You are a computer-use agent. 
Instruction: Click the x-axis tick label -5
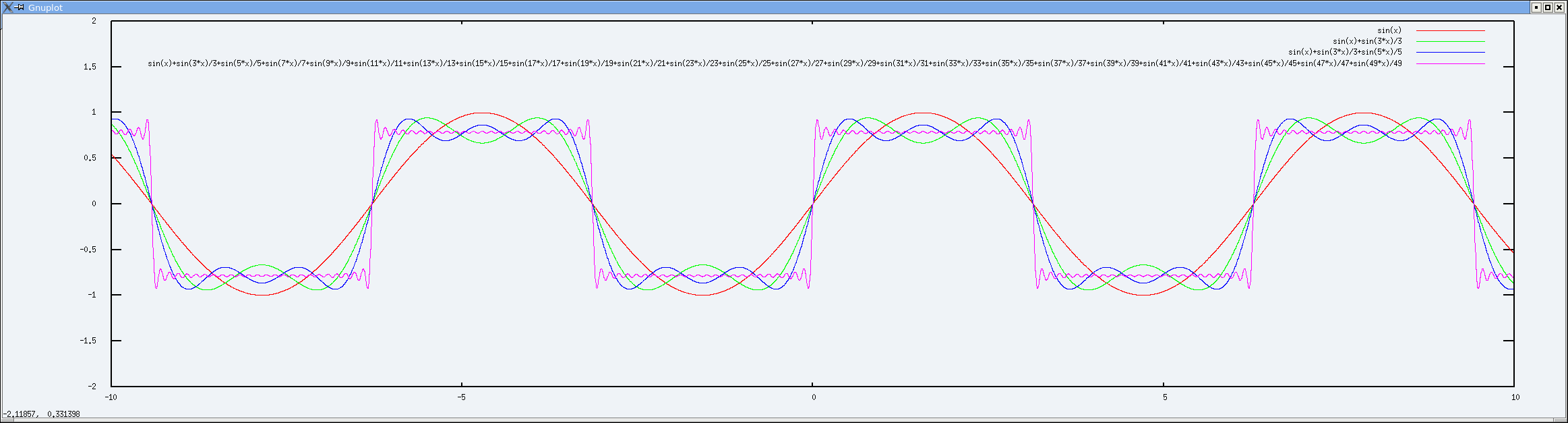click(x=461, y=397)
